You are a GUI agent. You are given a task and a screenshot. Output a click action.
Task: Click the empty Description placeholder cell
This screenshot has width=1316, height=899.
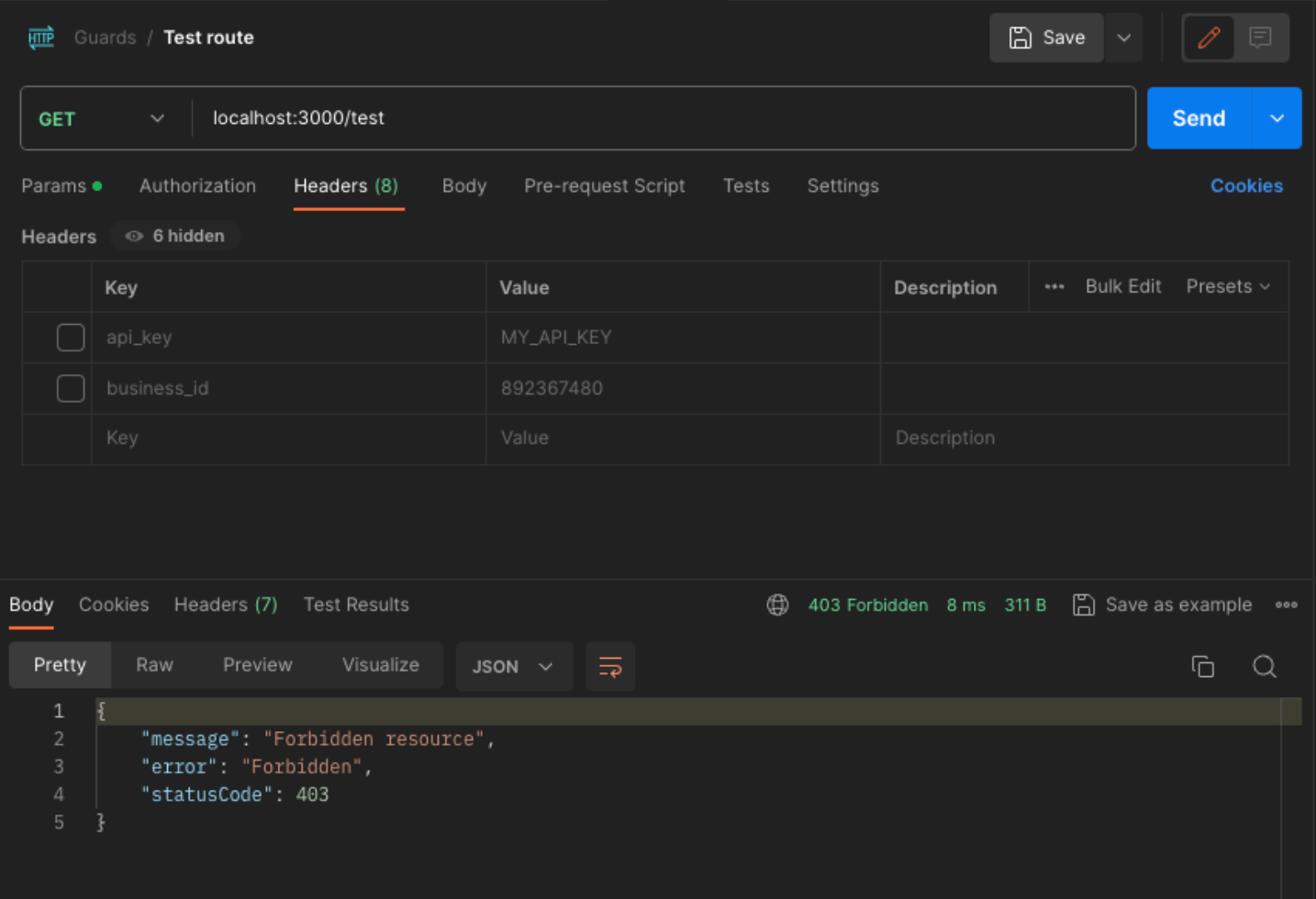[x=1085, y=438]
